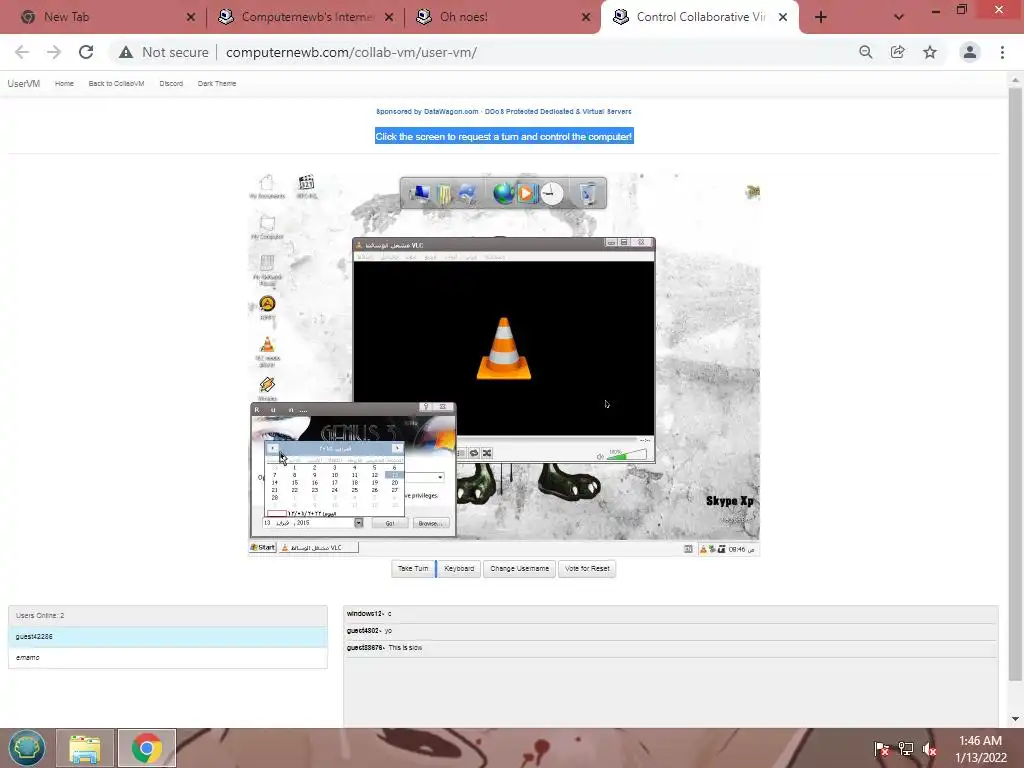Open the recycle bin icon in VM dock
The width and height of the screenshot is (1024, 768).
(588, 194)
